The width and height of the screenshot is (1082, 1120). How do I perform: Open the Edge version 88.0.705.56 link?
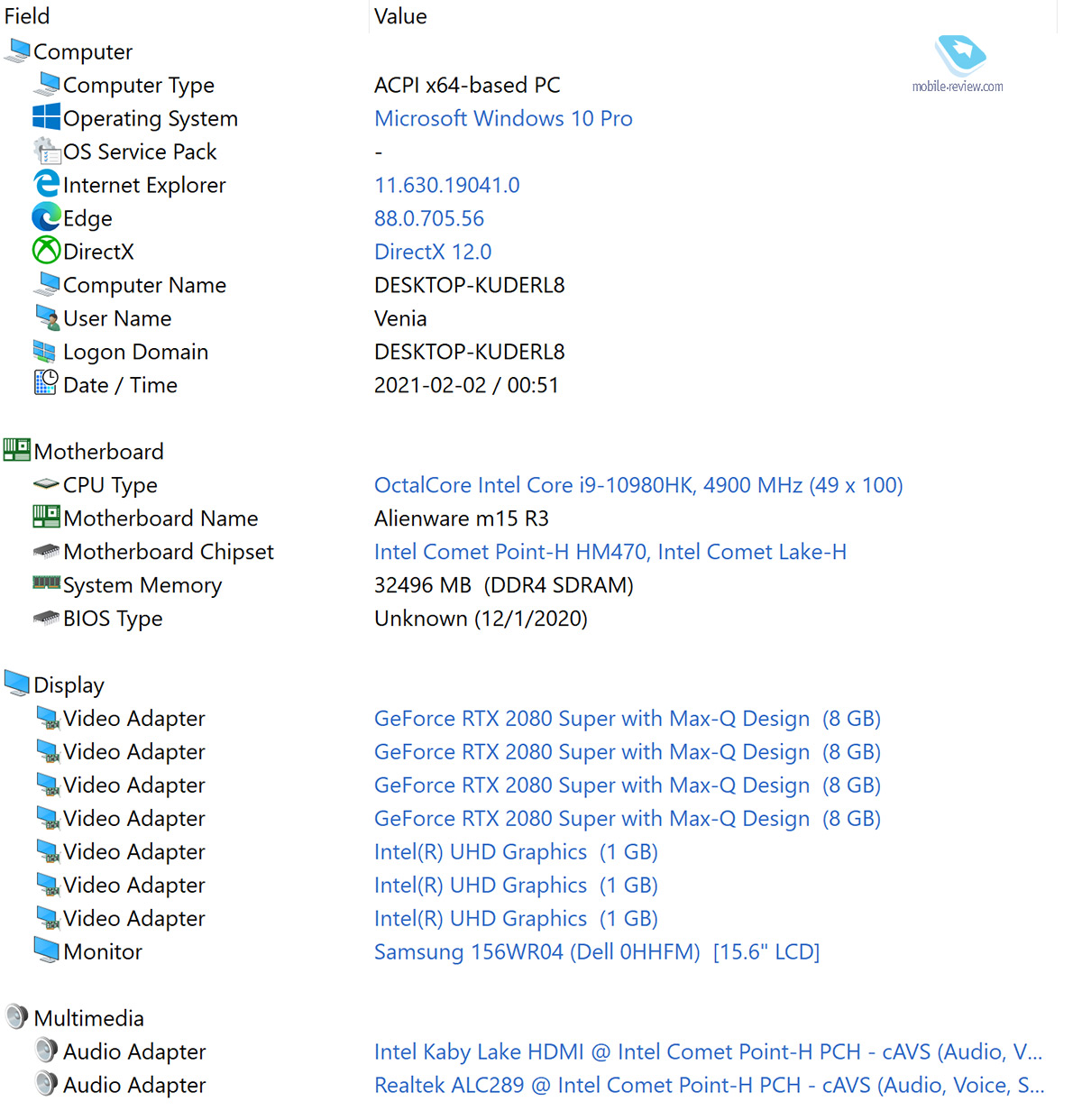(x=429, y=218)
